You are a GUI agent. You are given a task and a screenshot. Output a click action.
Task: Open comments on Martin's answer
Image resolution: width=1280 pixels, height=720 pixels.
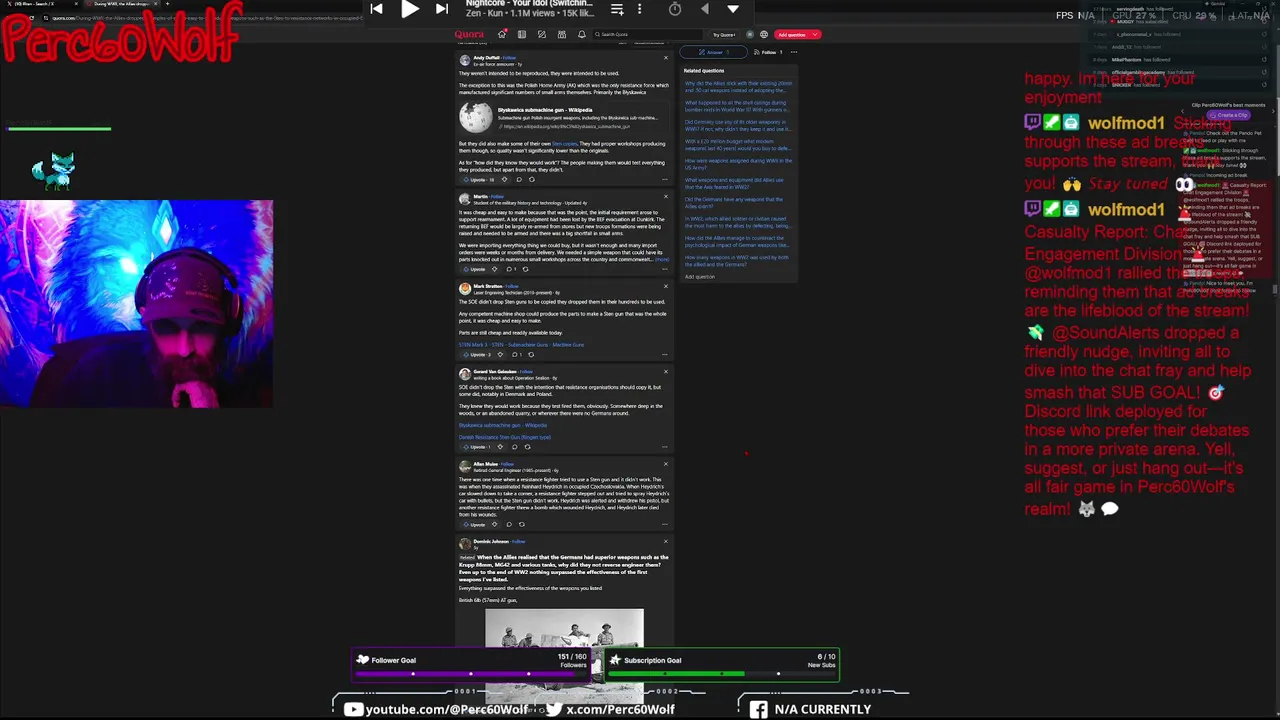(x=510, y=269)
